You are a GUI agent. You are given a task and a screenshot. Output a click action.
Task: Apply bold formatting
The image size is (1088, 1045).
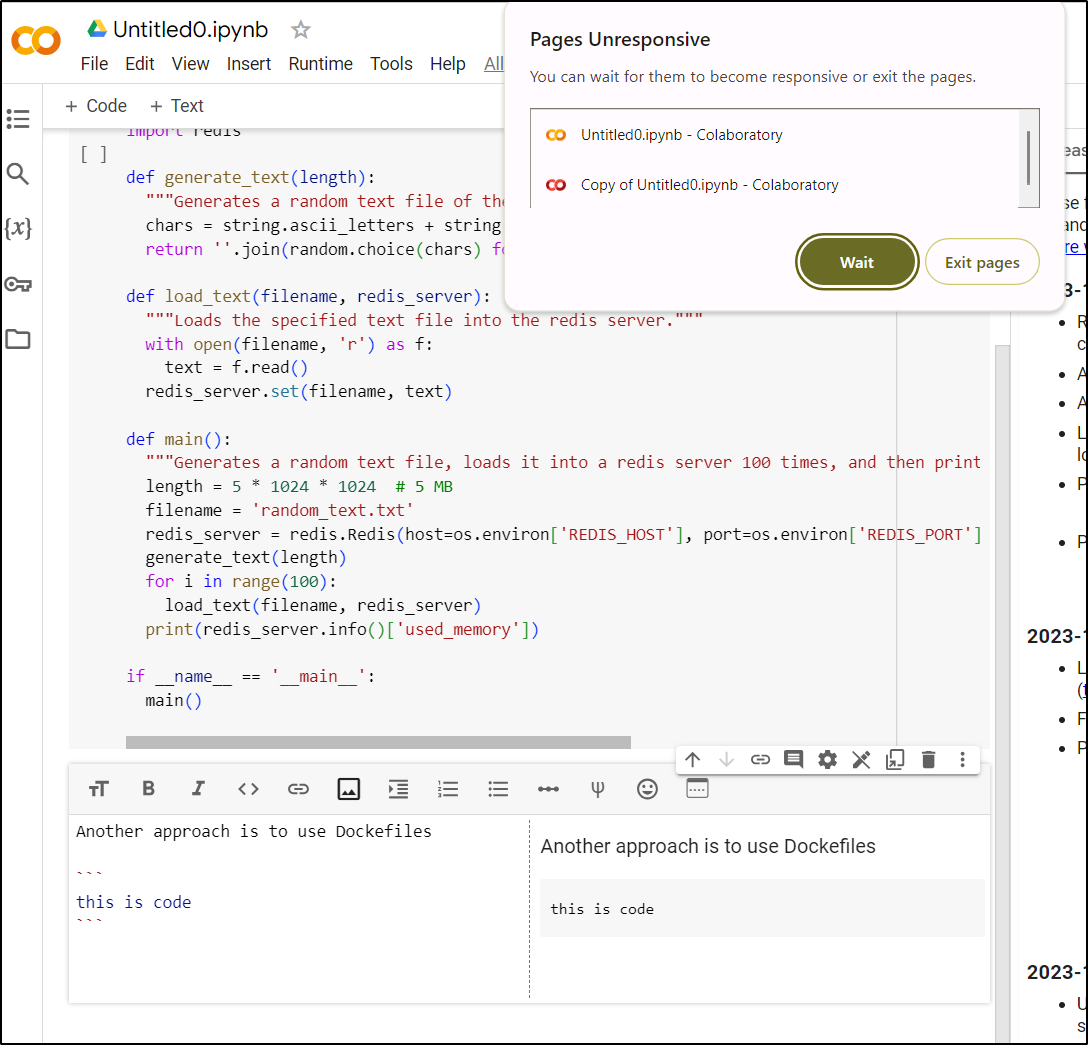pyautogui.click(x=148, y=789)
